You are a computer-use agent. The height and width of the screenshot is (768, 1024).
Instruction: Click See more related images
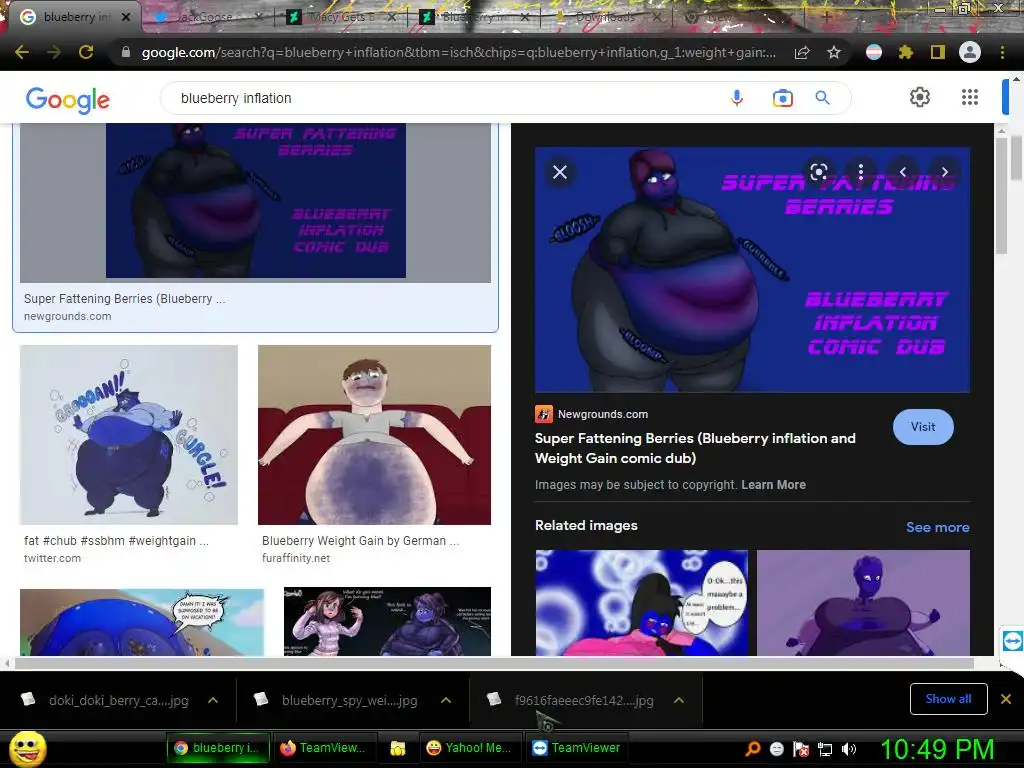937,527
